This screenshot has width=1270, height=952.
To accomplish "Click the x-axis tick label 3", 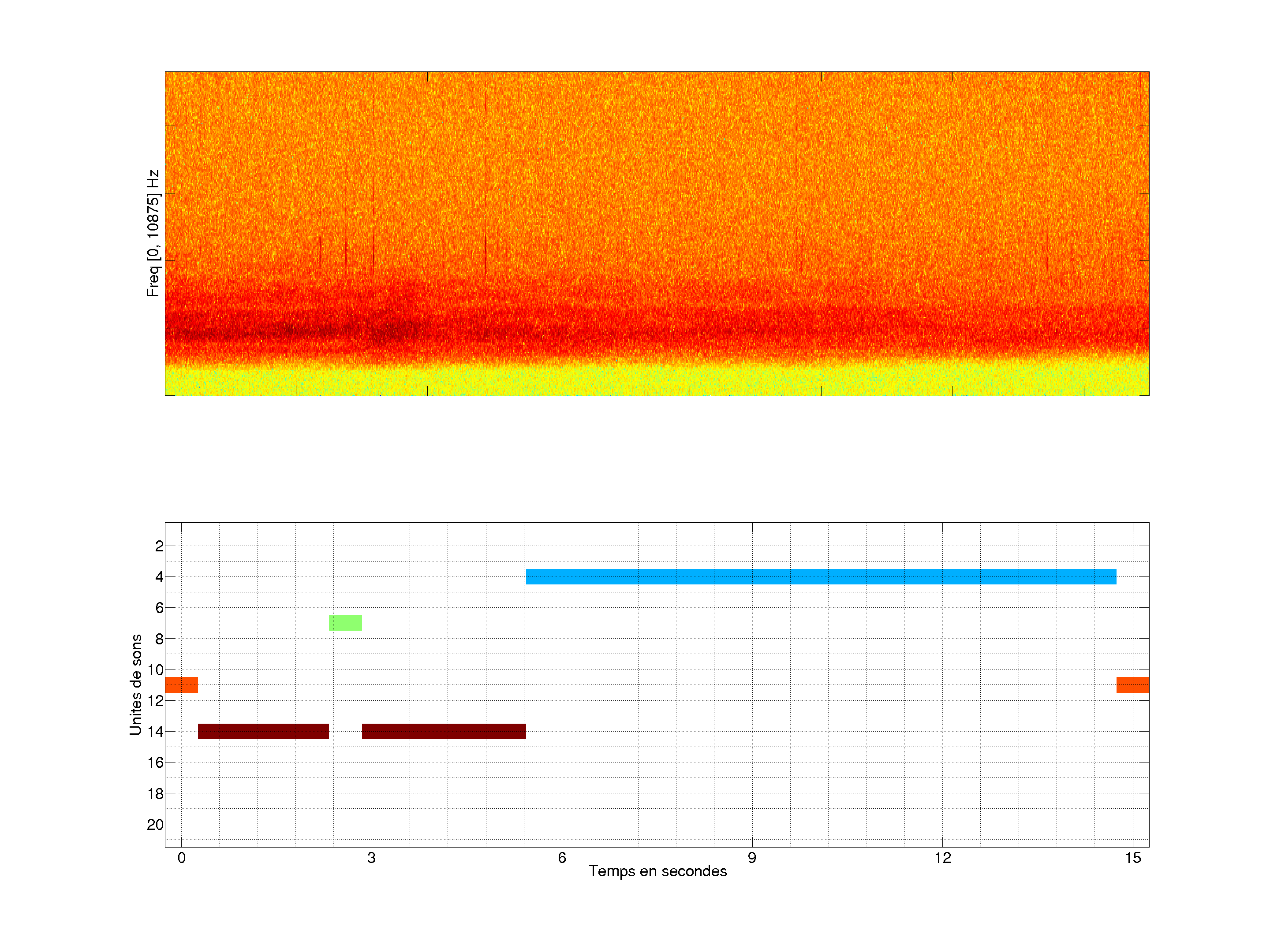I will [x=371, y=858].
